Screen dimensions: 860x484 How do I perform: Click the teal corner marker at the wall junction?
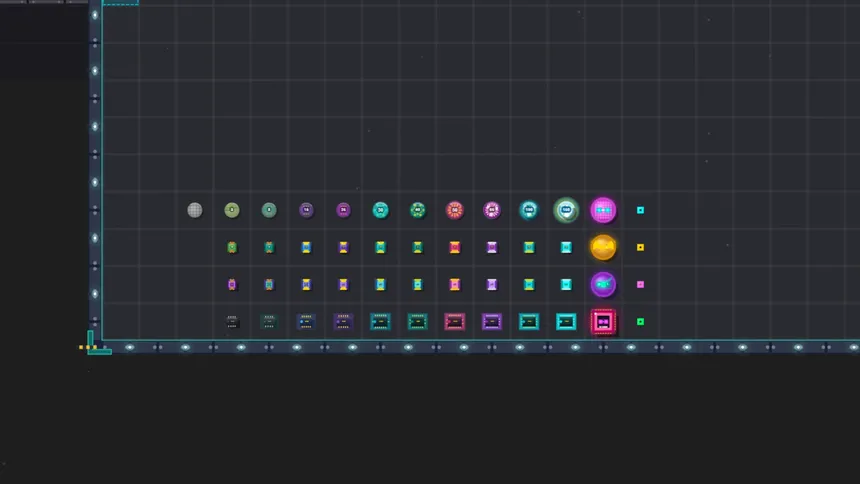pyautogui.click(x=94, y=345)
